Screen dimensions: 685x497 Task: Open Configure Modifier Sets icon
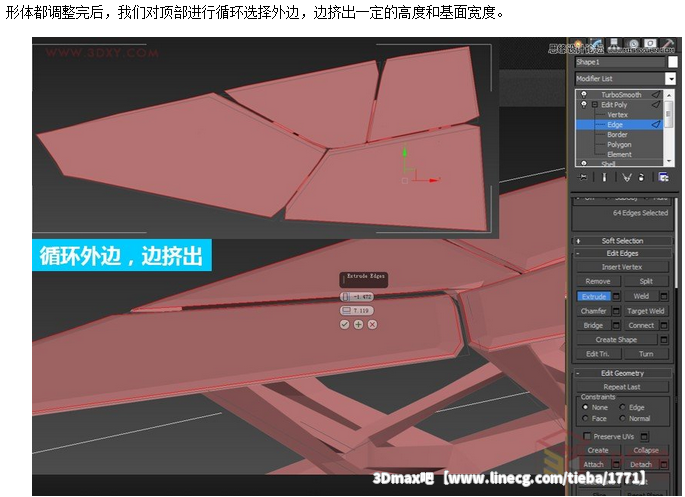coord(663,177)
